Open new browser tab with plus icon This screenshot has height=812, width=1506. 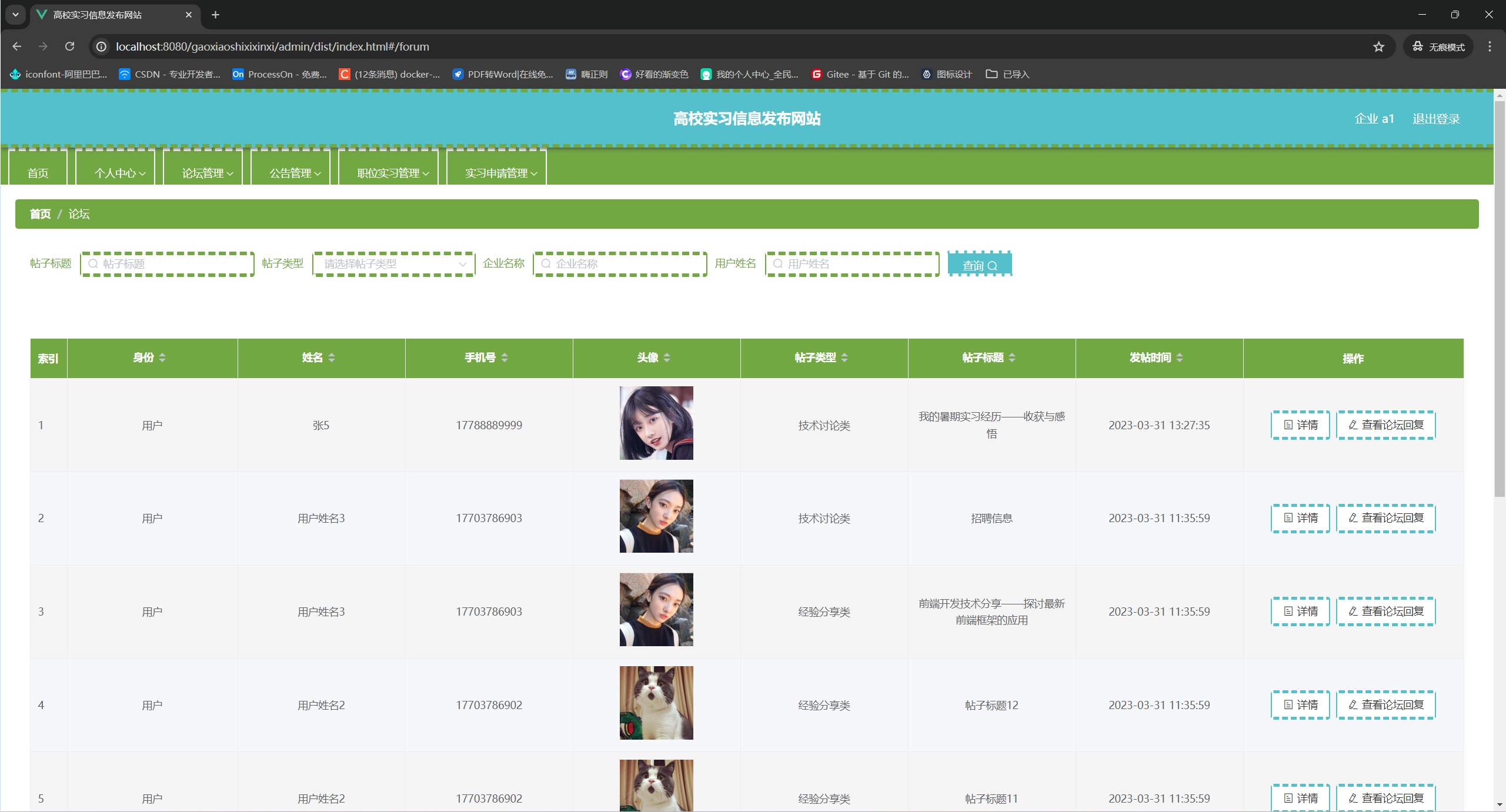tap(215, 15)
